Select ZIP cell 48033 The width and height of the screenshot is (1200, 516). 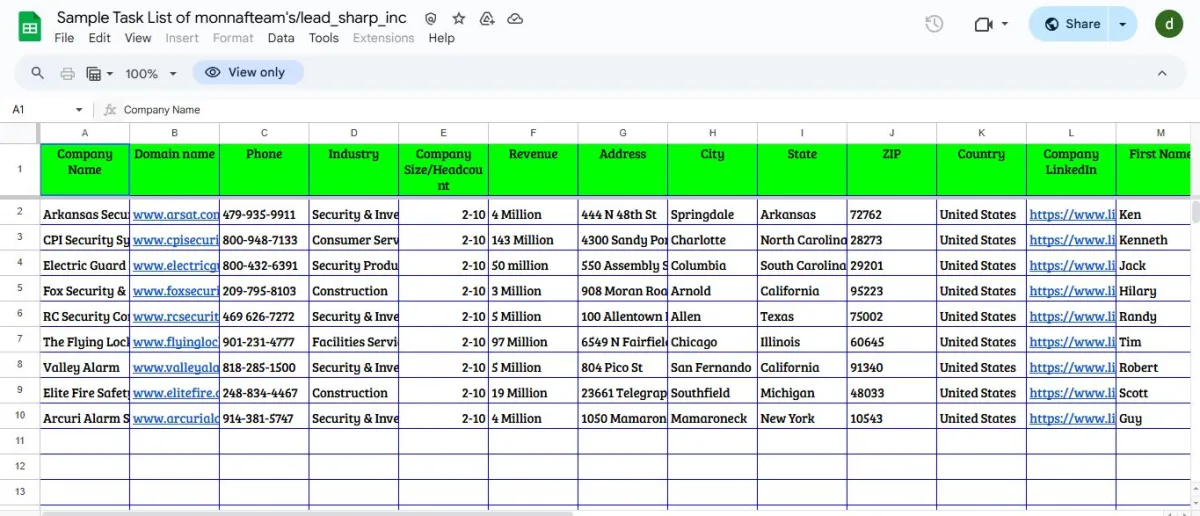[x=892, y=393]
